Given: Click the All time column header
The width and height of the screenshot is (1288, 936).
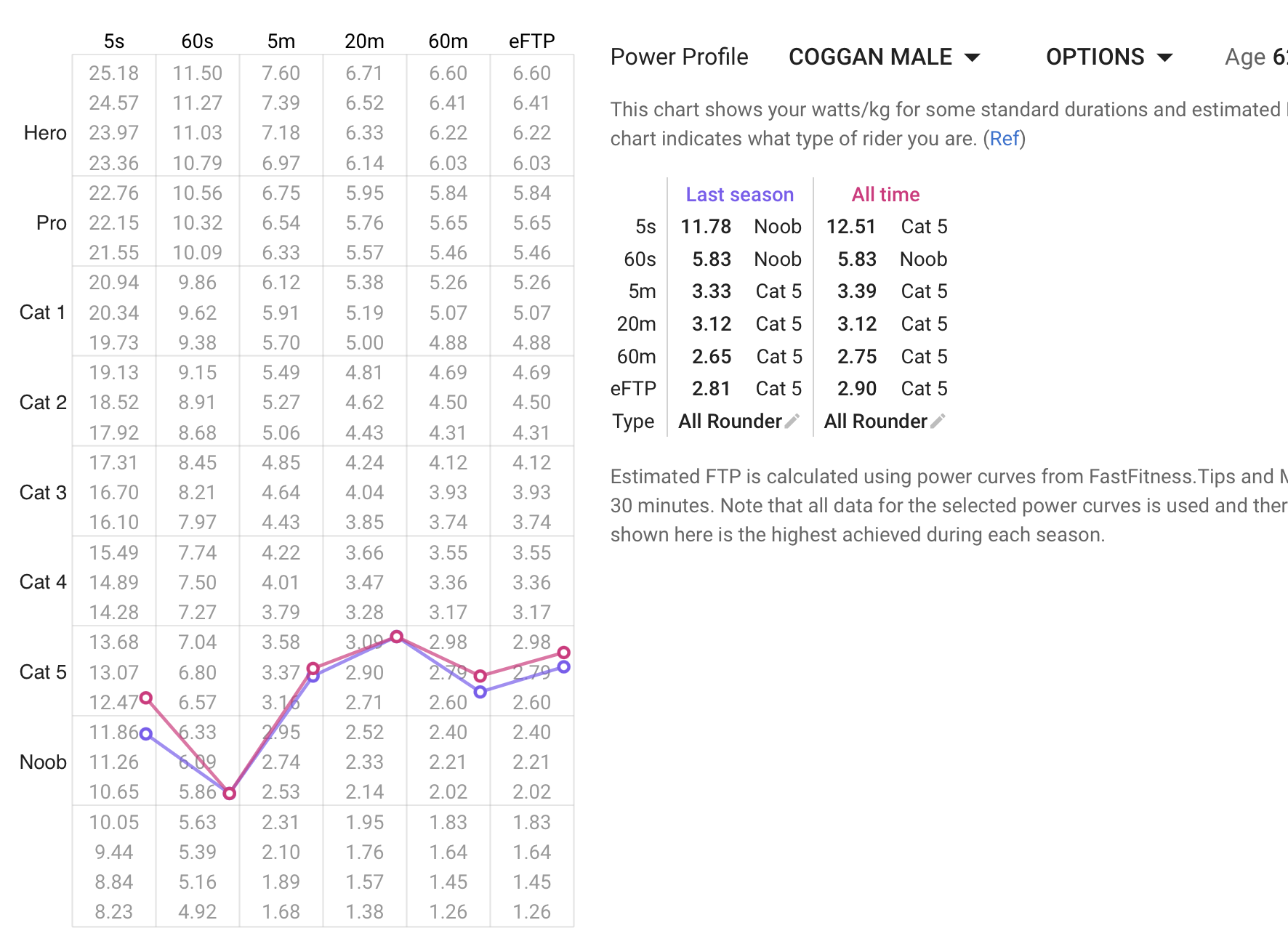Looking at the screenshot, I should pos(885,195).
